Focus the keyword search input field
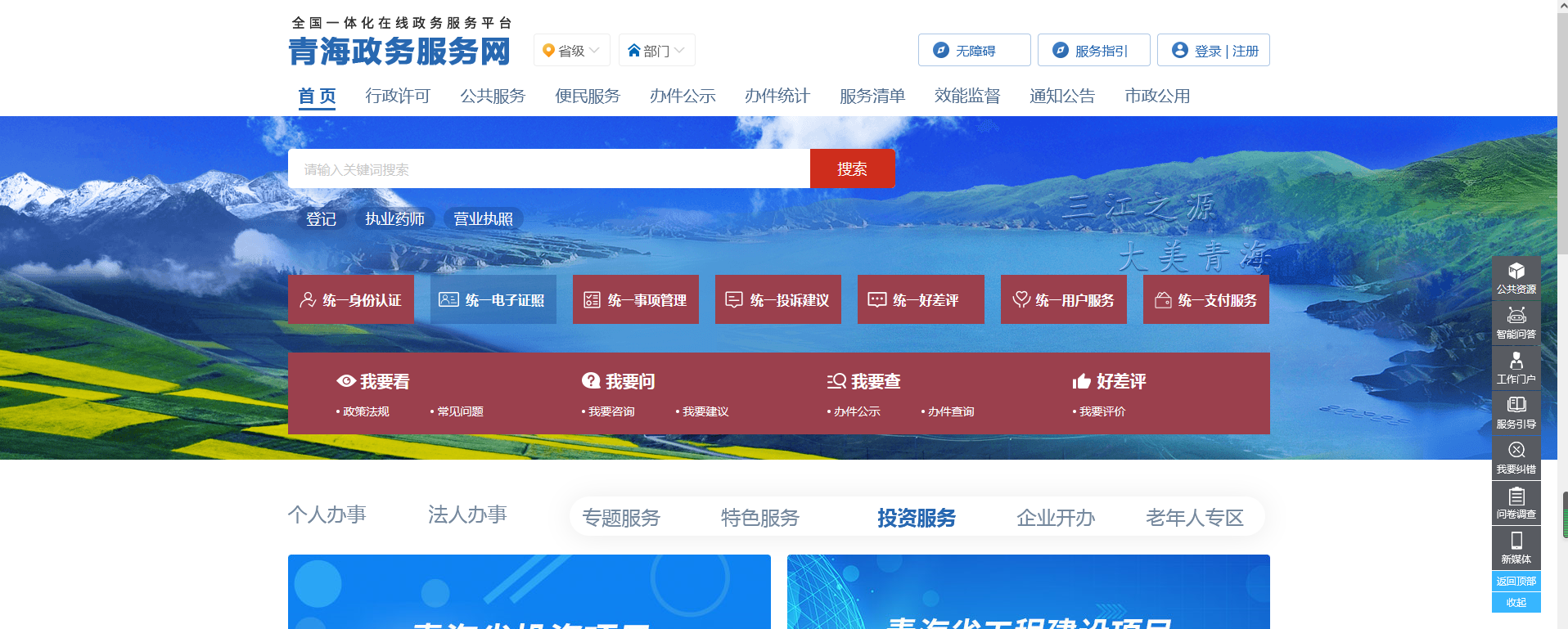Screen dimensions: 1568x629 549,168
